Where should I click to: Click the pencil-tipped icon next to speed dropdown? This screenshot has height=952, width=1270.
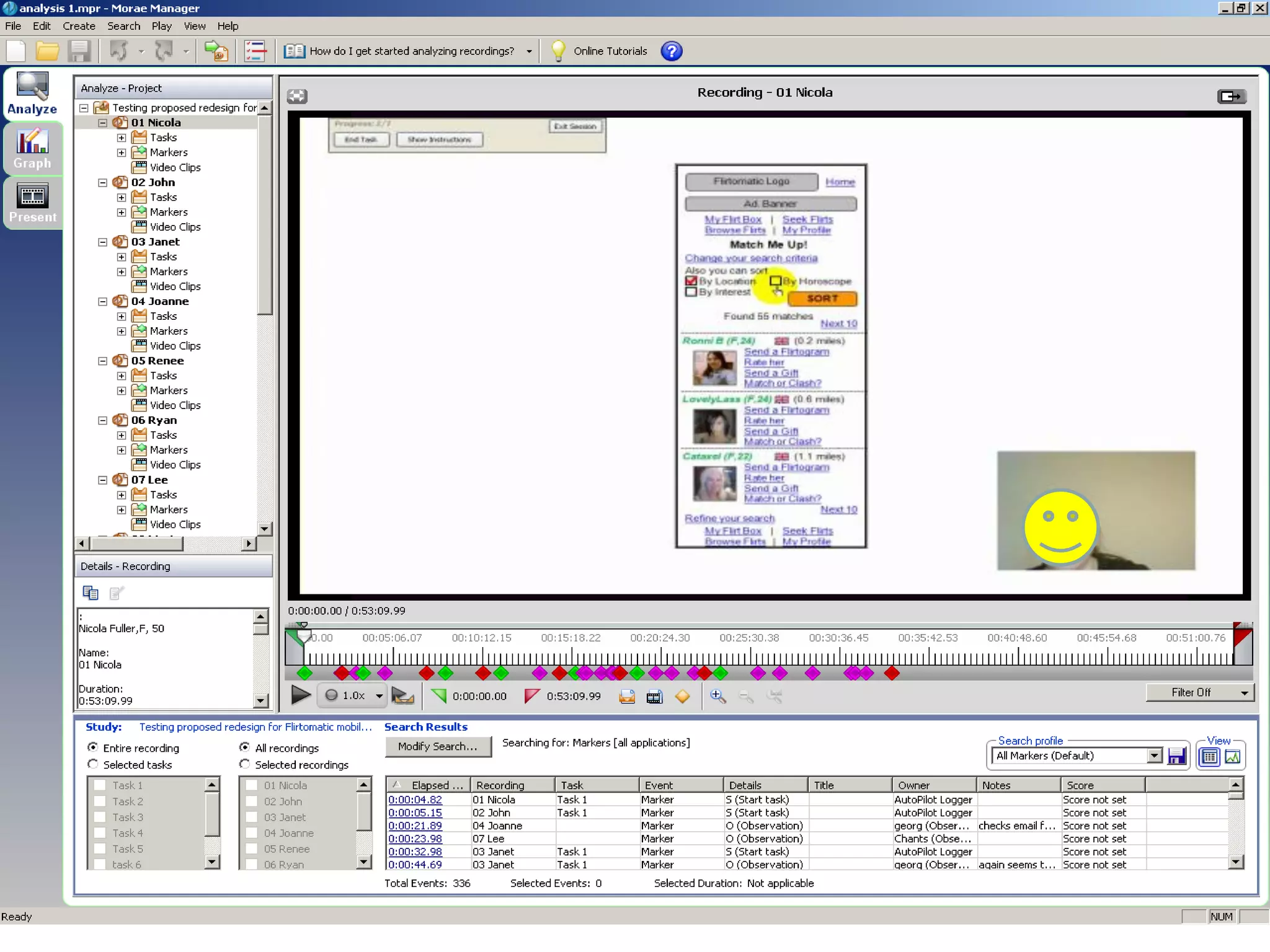click(402, 696)
